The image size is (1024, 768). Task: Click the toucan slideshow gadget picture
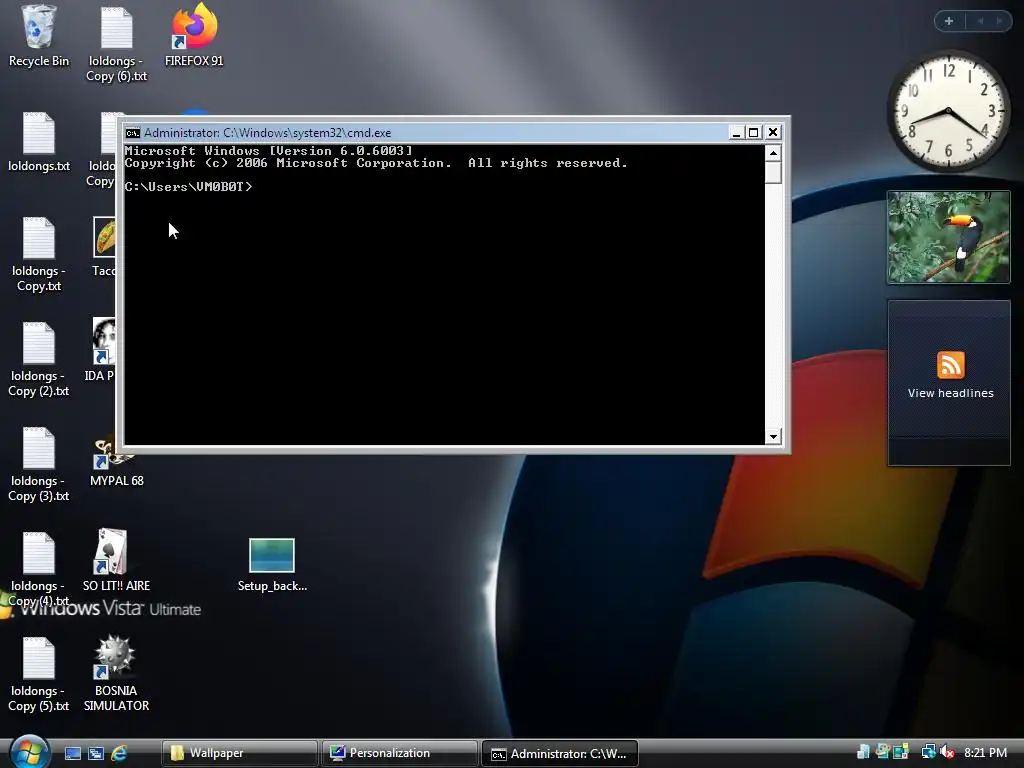tap(948, 237)
